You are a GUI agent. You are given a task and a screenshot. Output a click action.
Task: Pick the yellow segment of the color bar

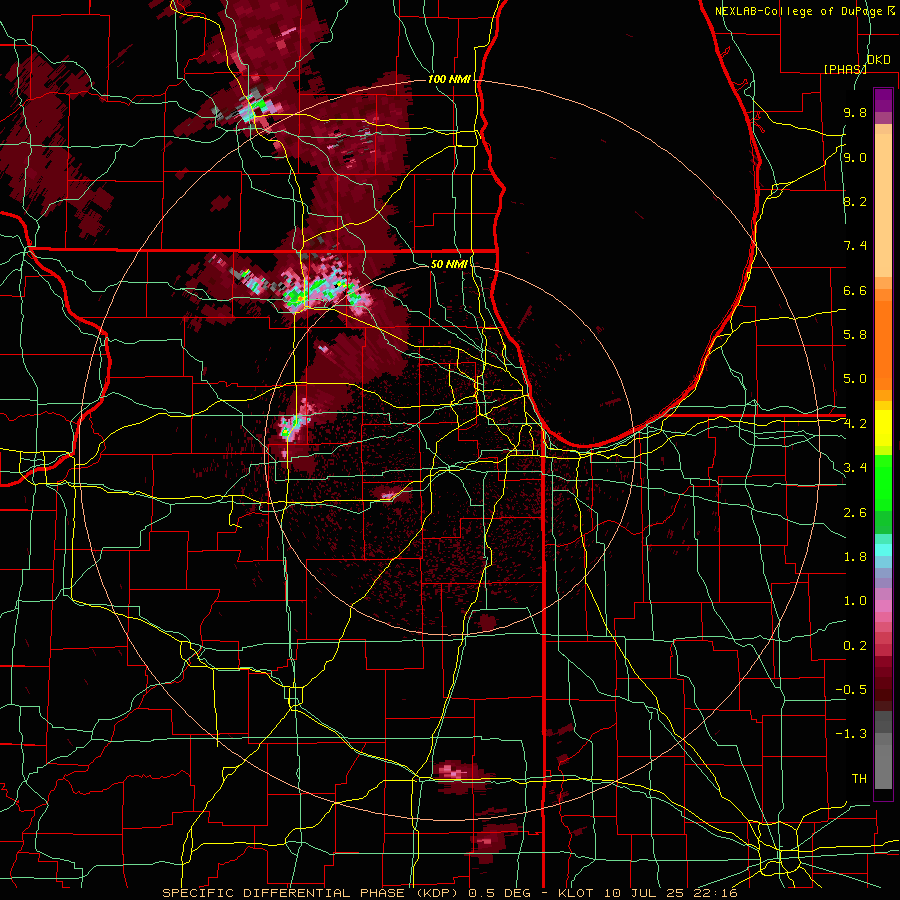883,428
